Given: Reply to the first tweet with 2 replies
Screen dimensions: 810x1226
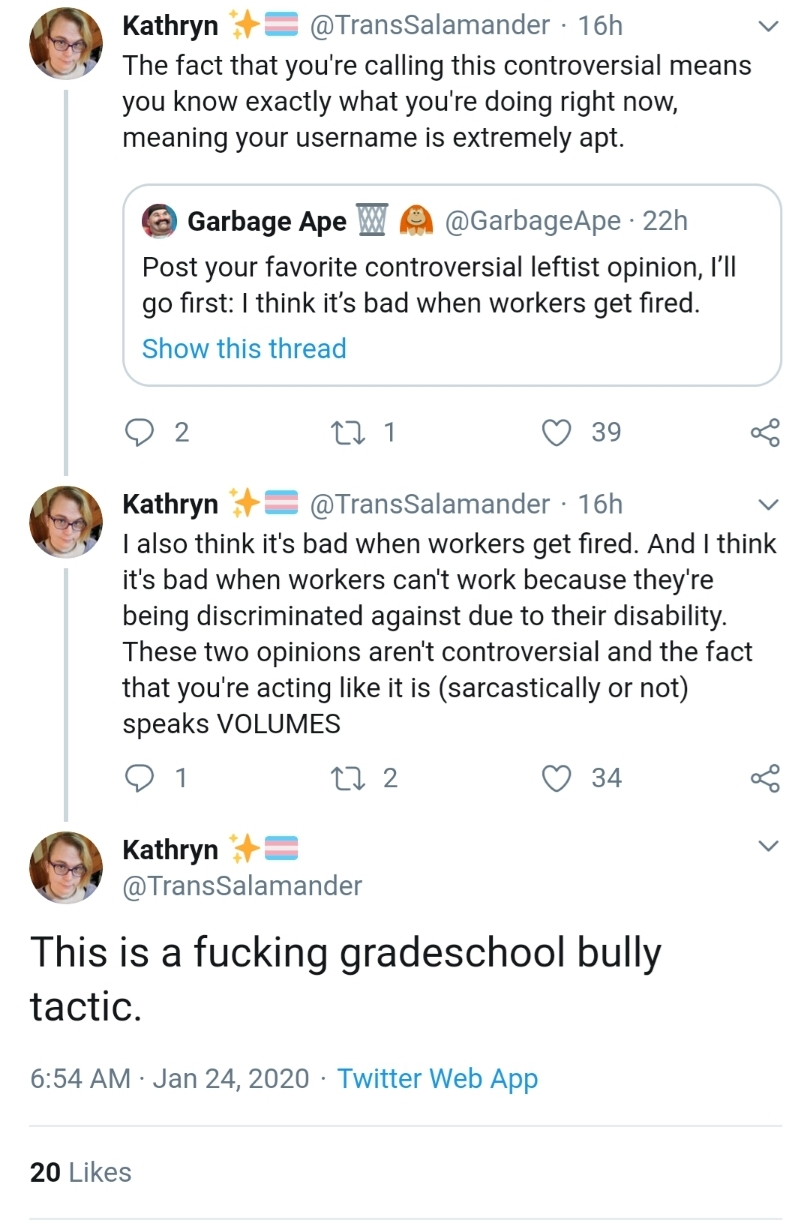Looking at the screenshot, I should point(137,432).
